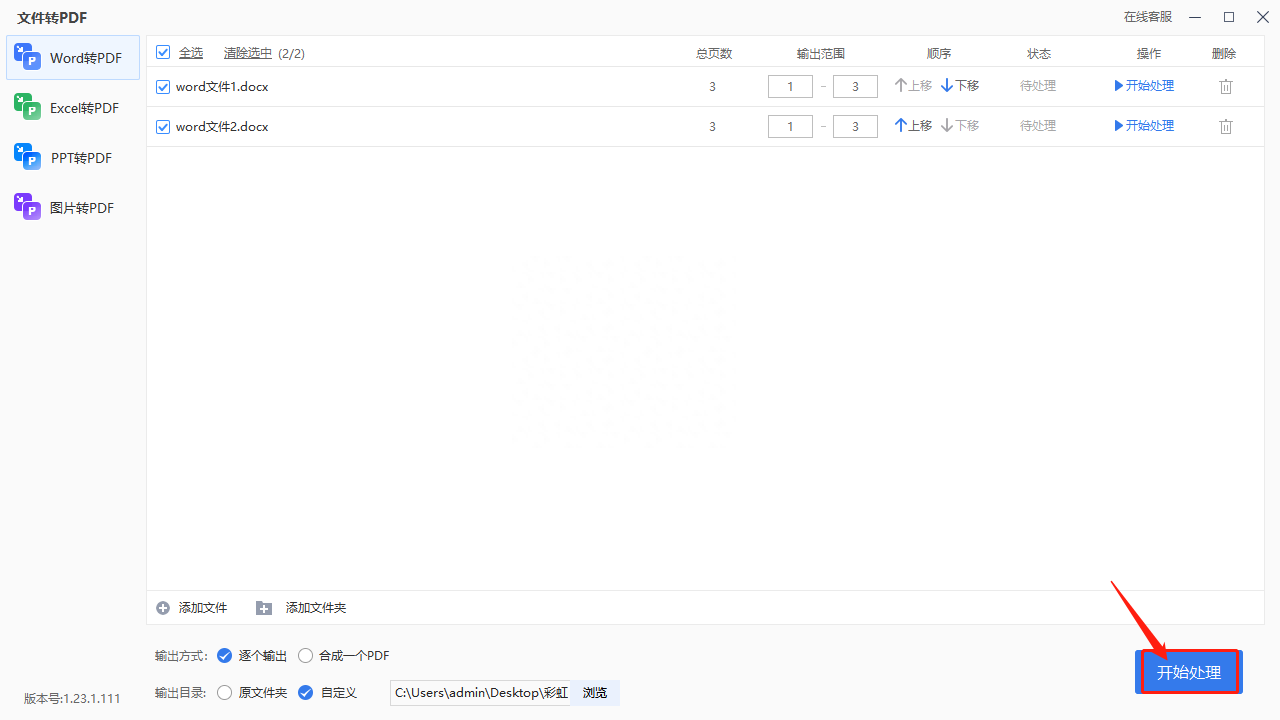Click end page field for word文件1.docx
The image size is (1280, 720).
tap(855, 87)
